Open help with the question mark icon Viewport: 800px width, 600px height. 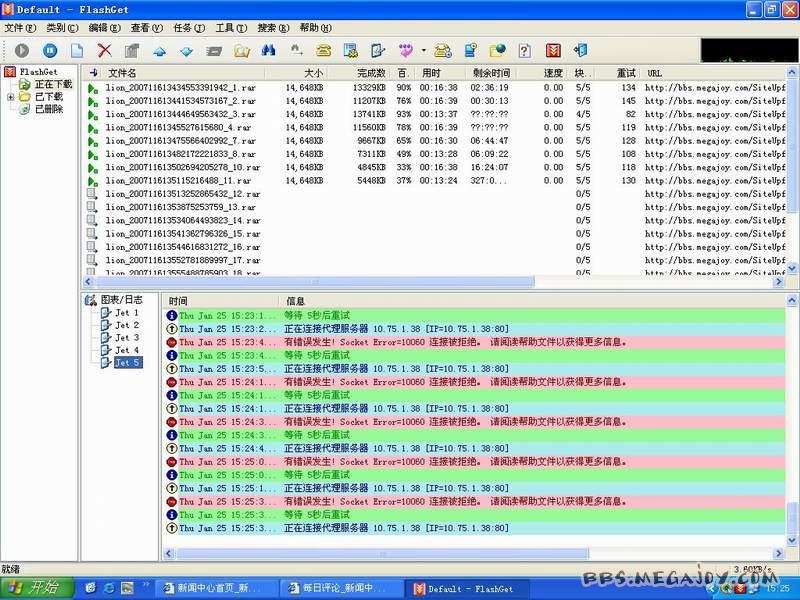(x=524, y=50)
